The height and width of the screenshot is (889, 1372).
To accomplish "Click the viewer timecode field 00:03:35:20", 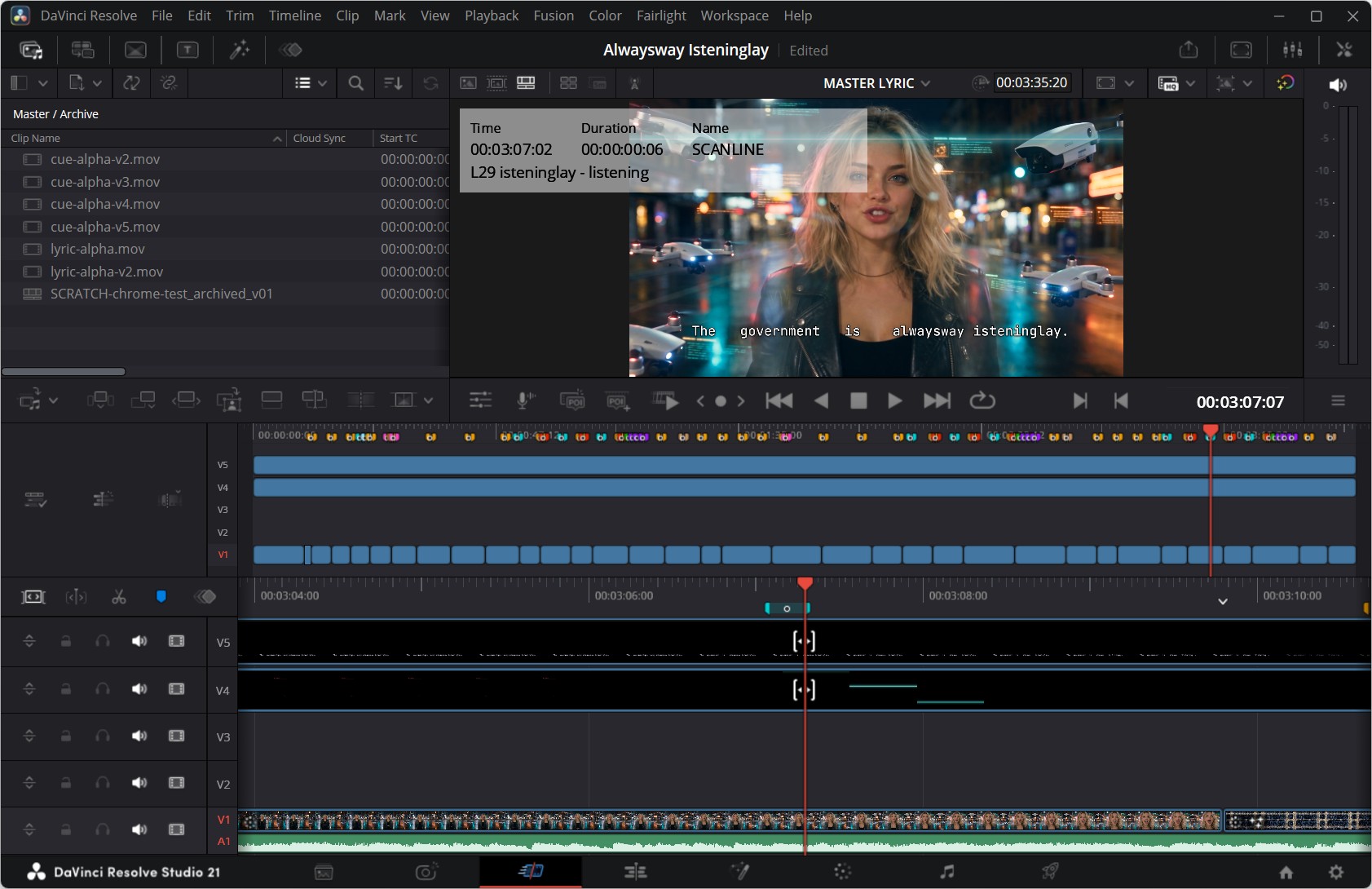I will [x=1031, y=82].
